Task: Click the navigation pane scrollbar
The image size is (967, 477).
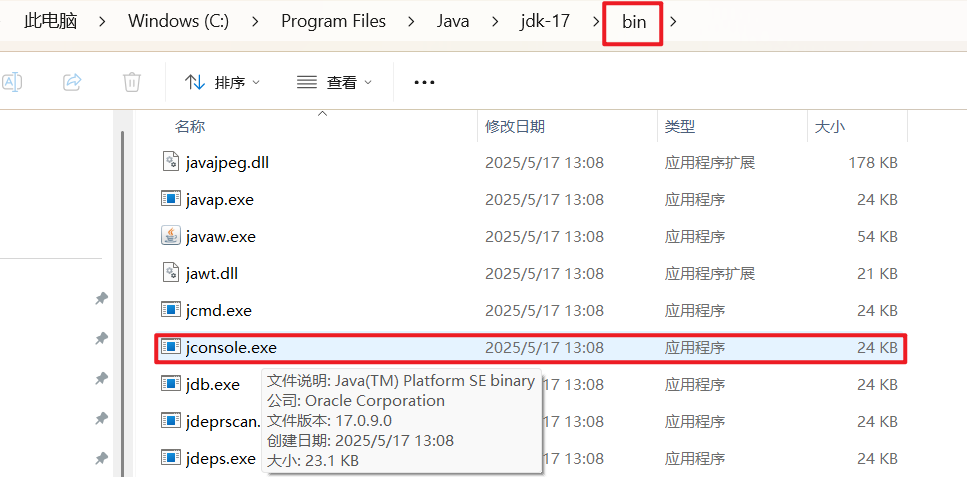Action: (121, 302)
